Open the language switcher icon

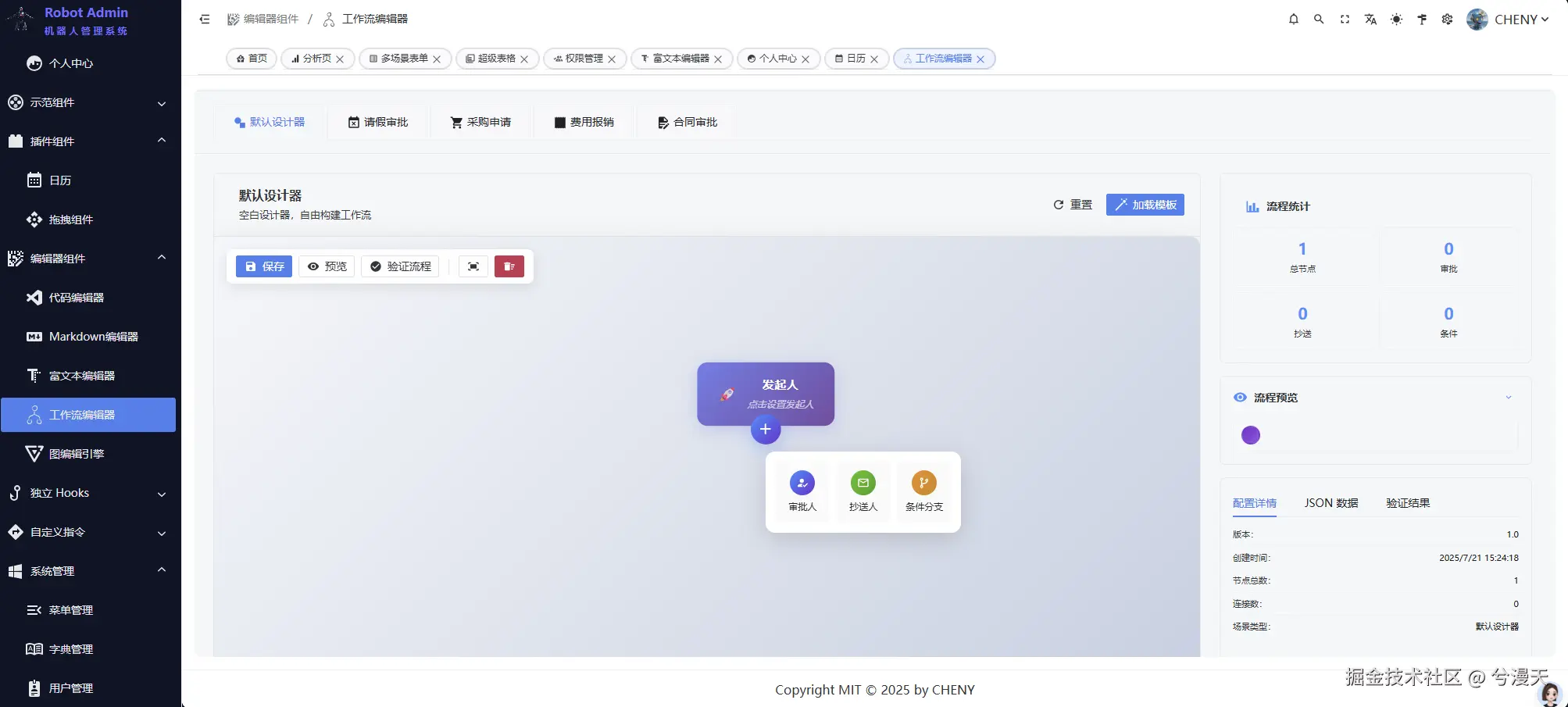pyautogui.click(x=1370, y=19)
